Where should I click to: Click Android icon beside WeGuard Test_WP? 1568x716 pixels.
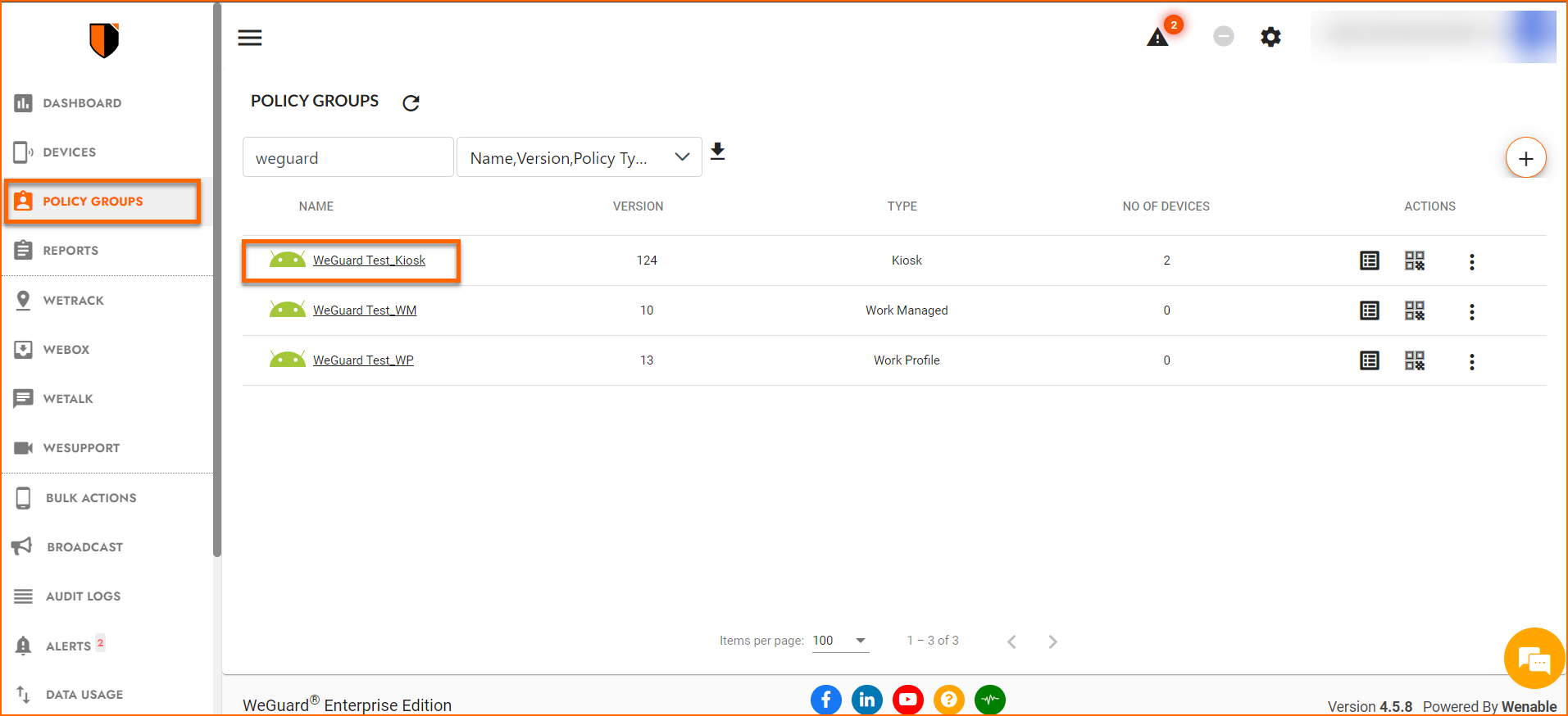coord(288,360)
